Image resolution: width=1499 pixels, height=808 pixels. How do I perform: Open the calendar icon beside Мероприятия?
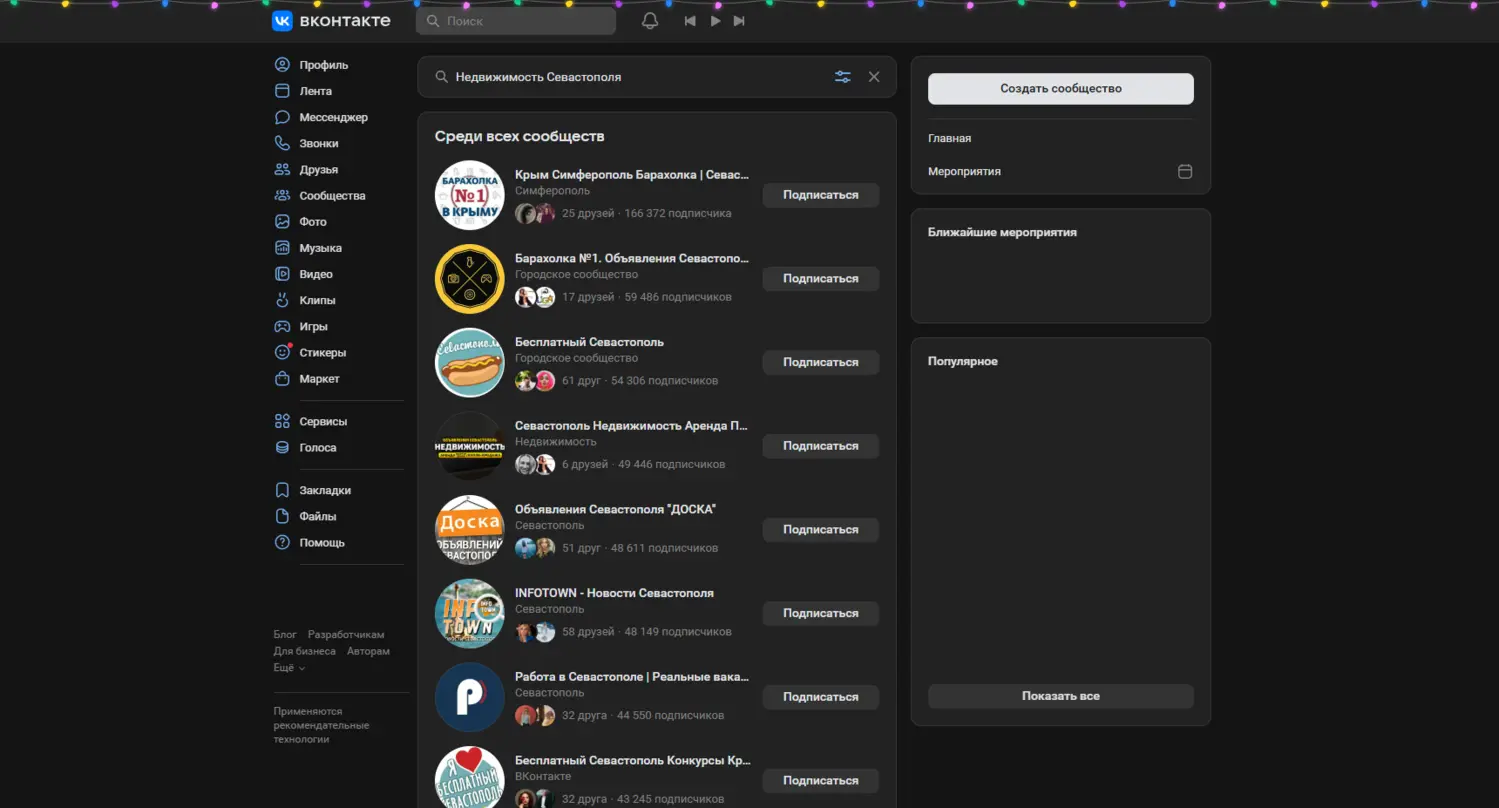tap(1185, 172)
